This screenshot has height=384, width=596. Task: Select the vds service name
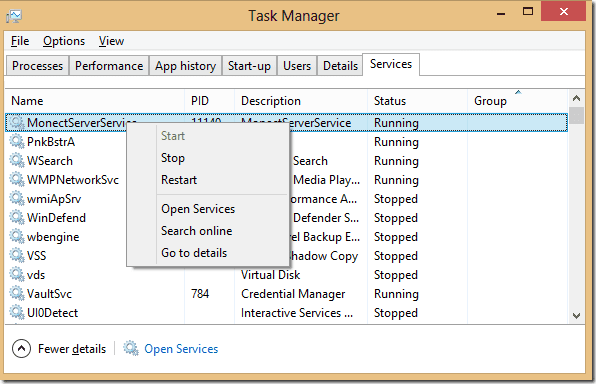coord(36,275)
